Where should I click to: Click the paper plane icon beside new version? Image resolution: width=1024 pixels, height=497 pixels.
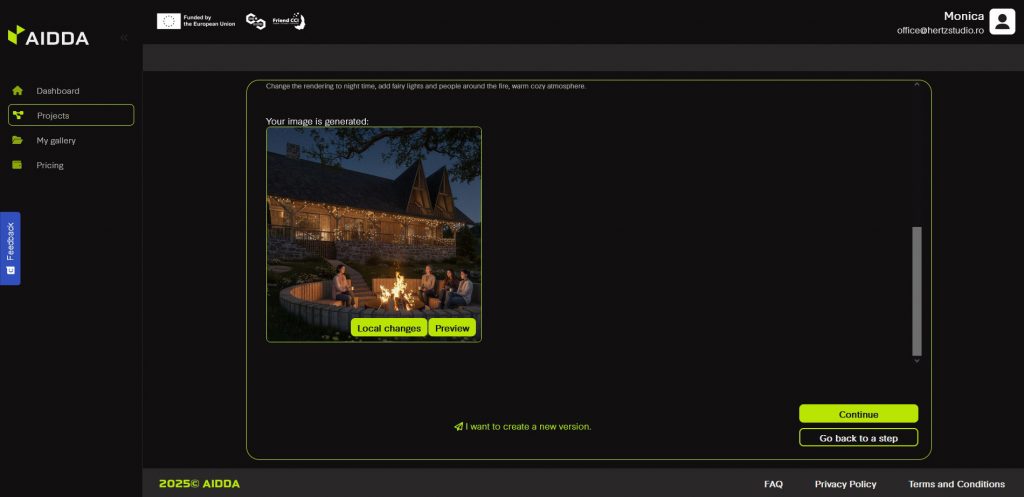[x=458, y=426]
